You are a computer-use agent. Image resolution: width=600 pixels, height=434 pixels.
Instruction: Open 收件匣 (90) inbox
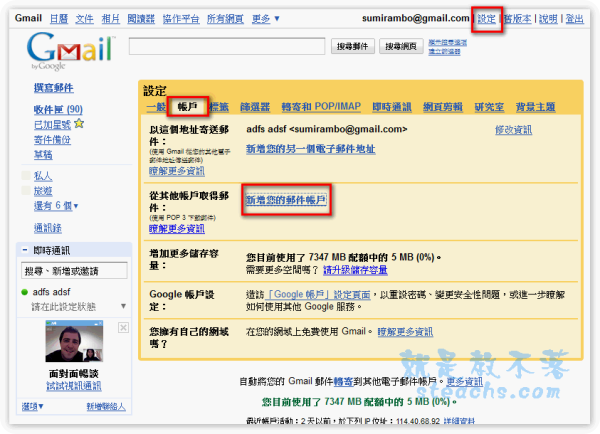58,109
